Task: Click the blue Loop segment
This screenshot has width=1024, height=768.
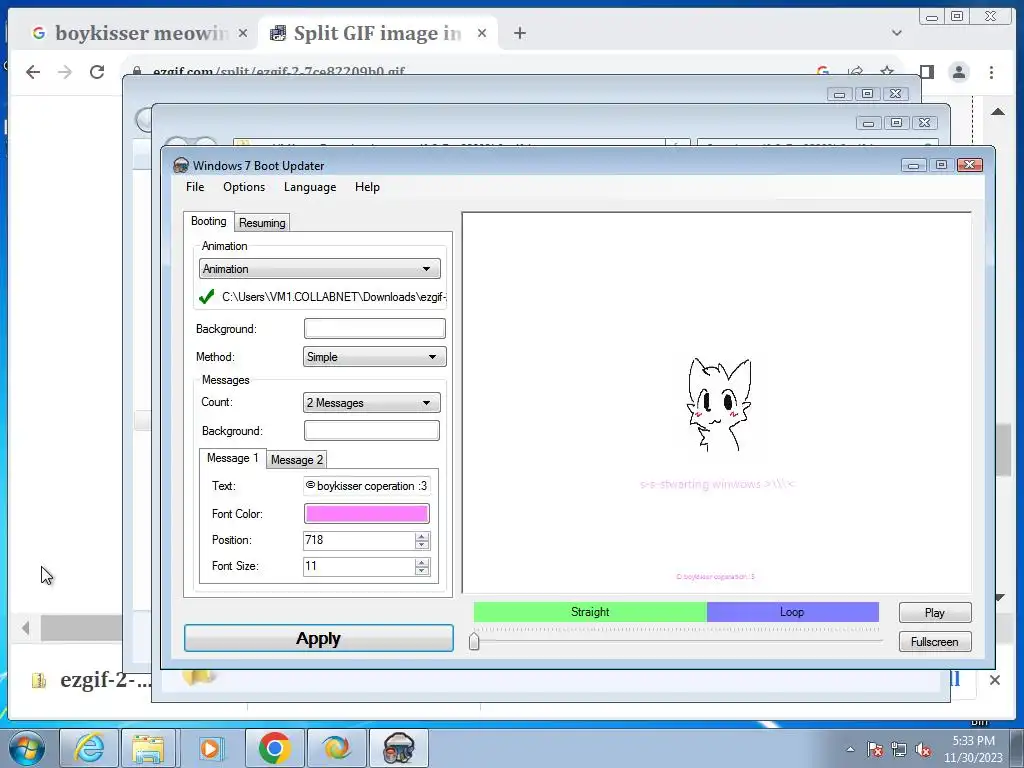Action: coord(792,612)
